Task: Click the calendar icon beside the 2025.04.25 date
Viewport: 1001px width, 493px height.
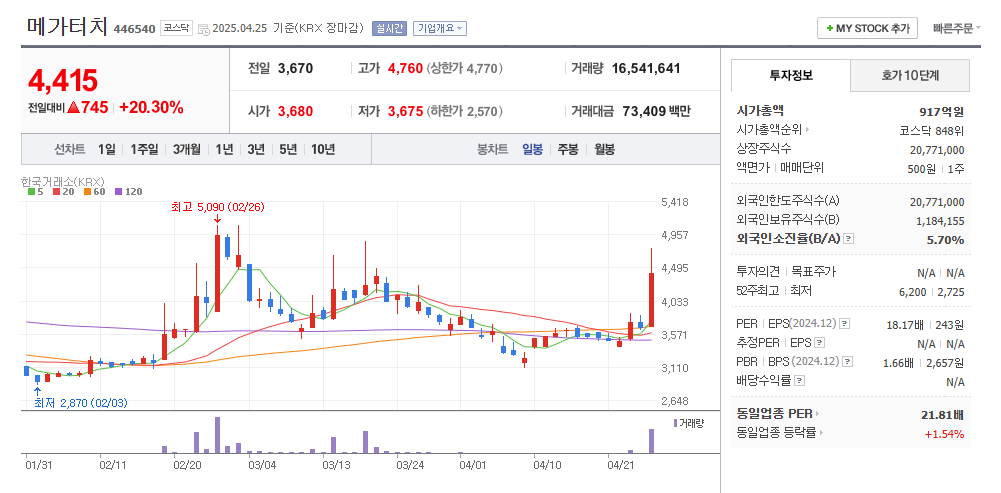Action: click(204, 29)
